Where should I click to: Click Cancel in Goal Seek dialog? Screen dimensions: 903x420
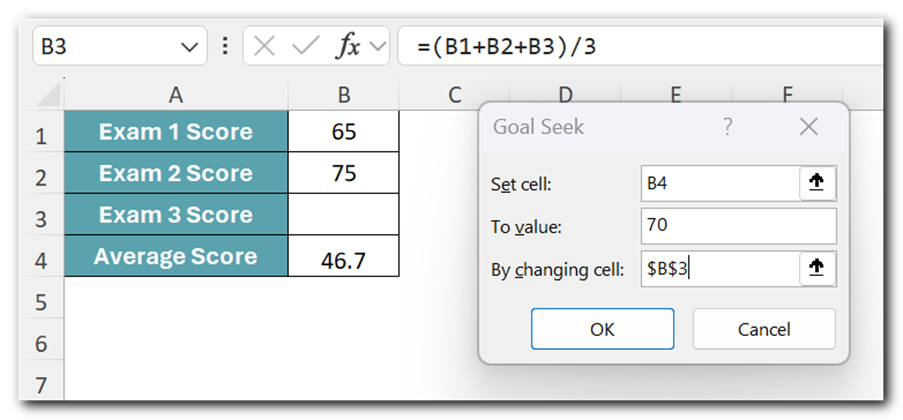pyautogui.click(x=764, y=329)
